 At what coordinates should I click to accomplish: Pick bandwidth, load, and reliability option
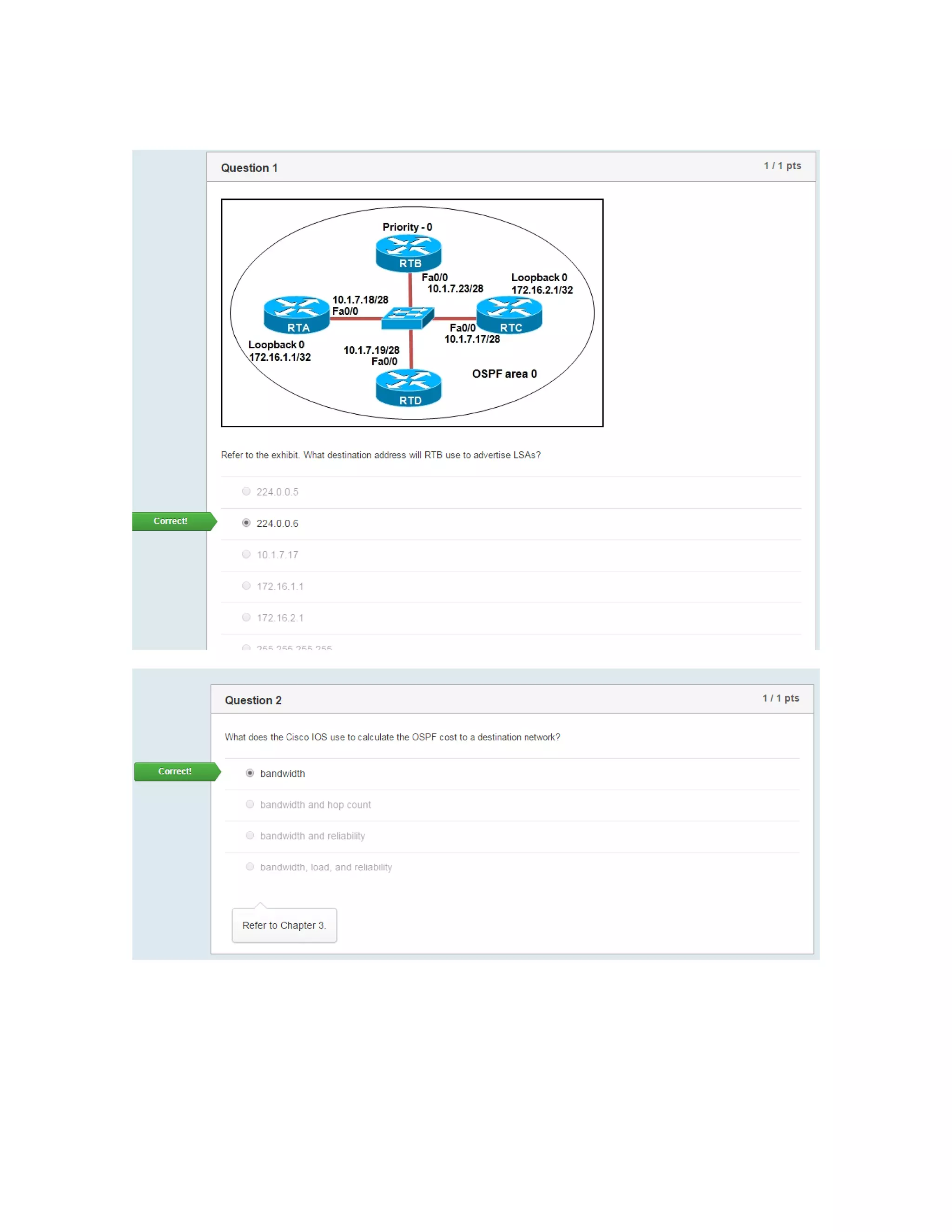[250, 867]
